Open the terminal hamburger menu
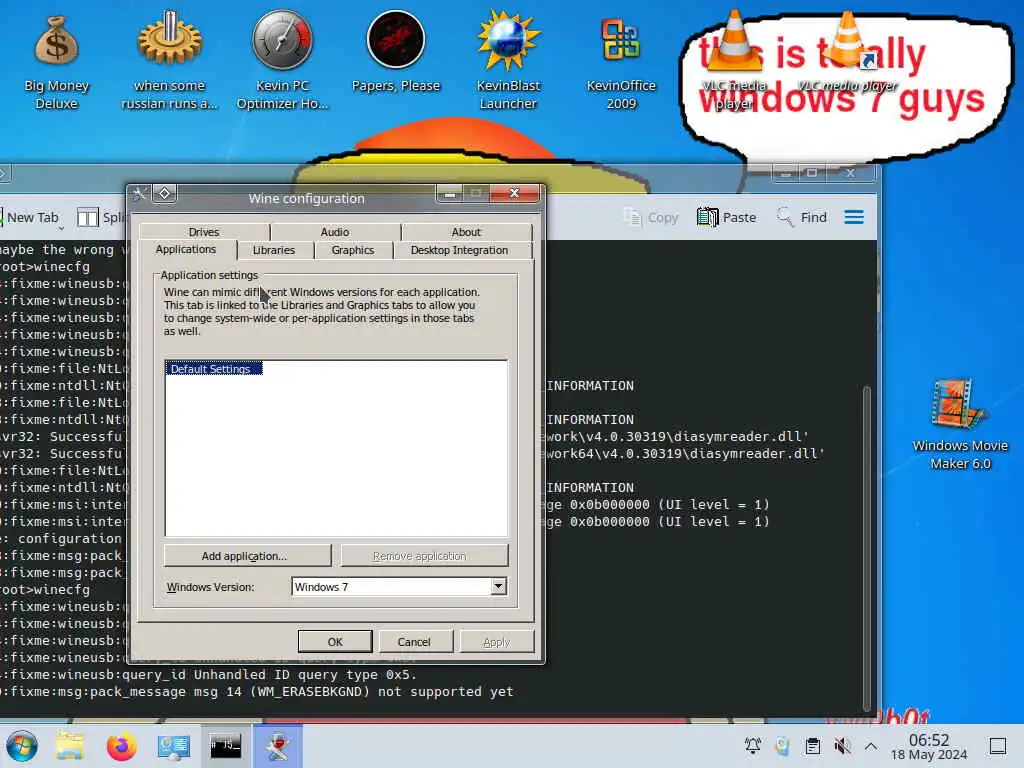The width and height of the screenshot is (1024, 768). click(x=854, y=217)
